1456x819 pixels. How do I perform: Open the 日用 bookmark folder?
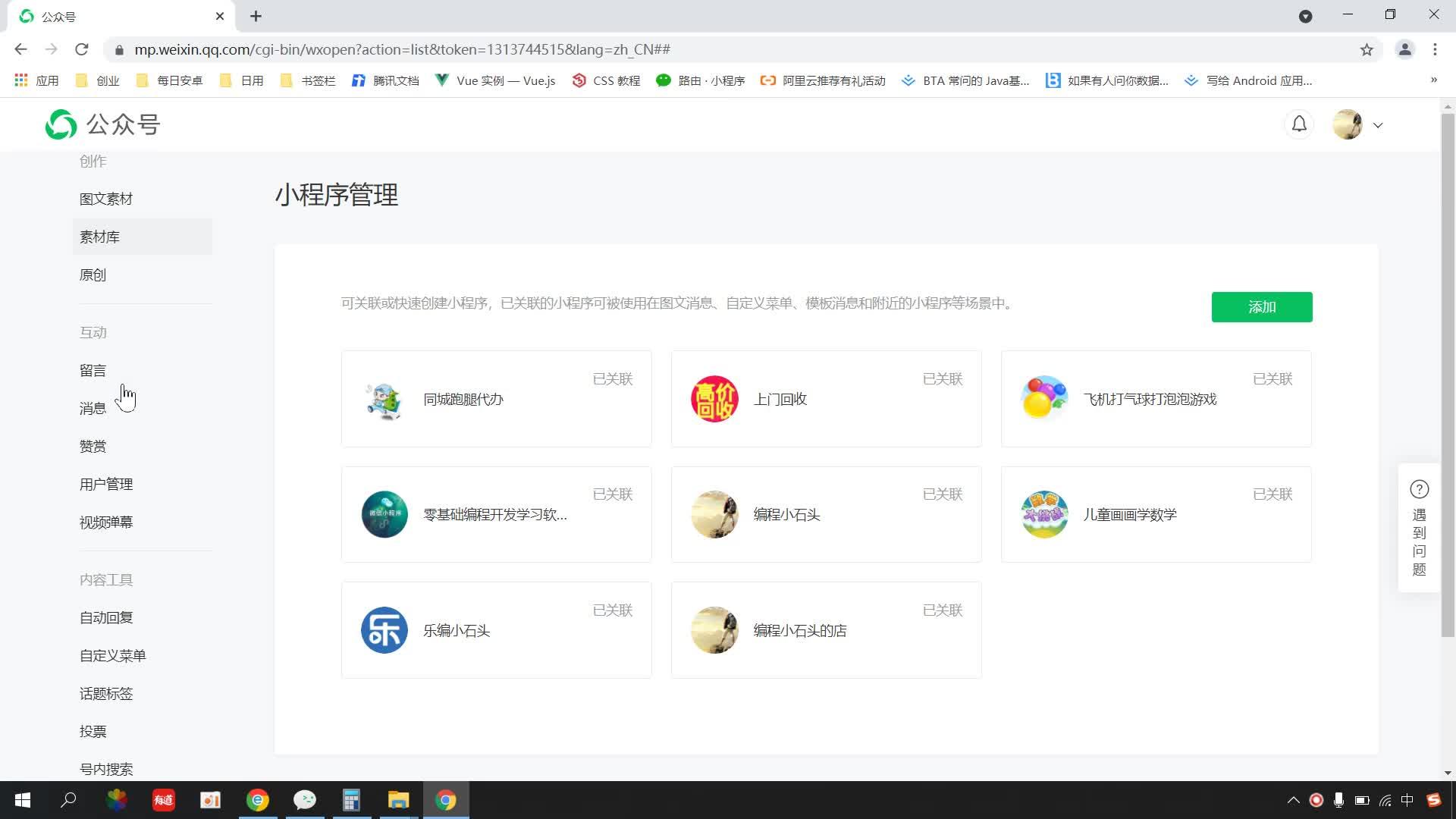pyautogui.click(x=241, y=80)
